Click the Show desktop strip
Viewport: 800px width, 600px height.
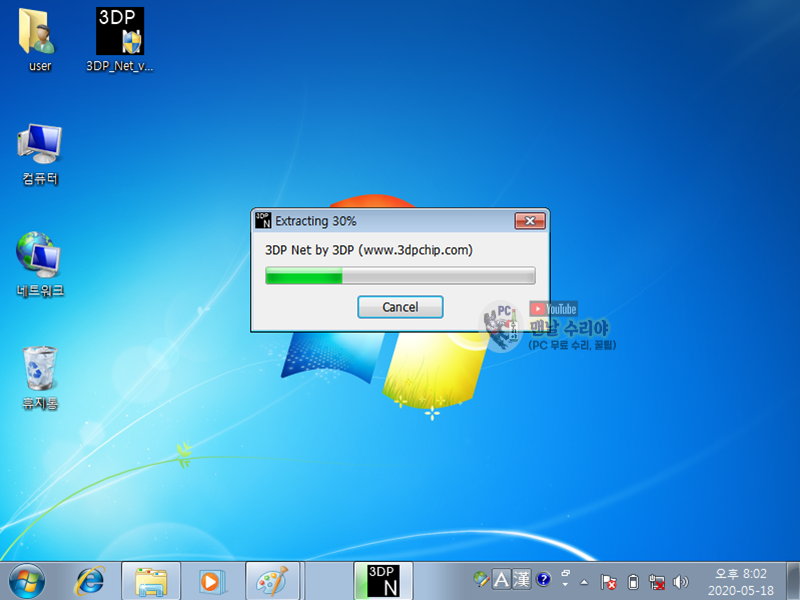(x=793, y=581)
